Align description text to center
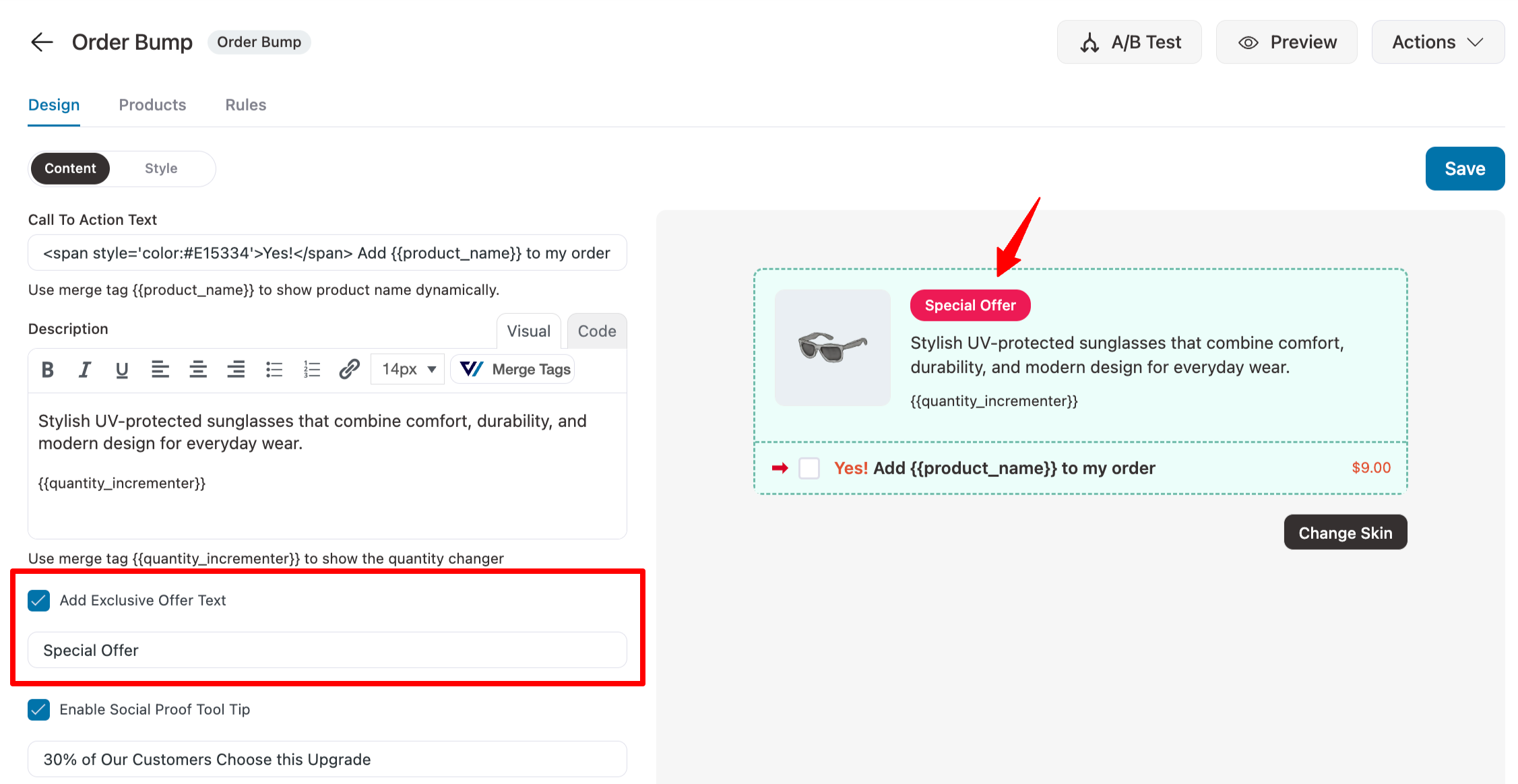This screenshot has height=784, width=1518. click(x=197, y=369)
